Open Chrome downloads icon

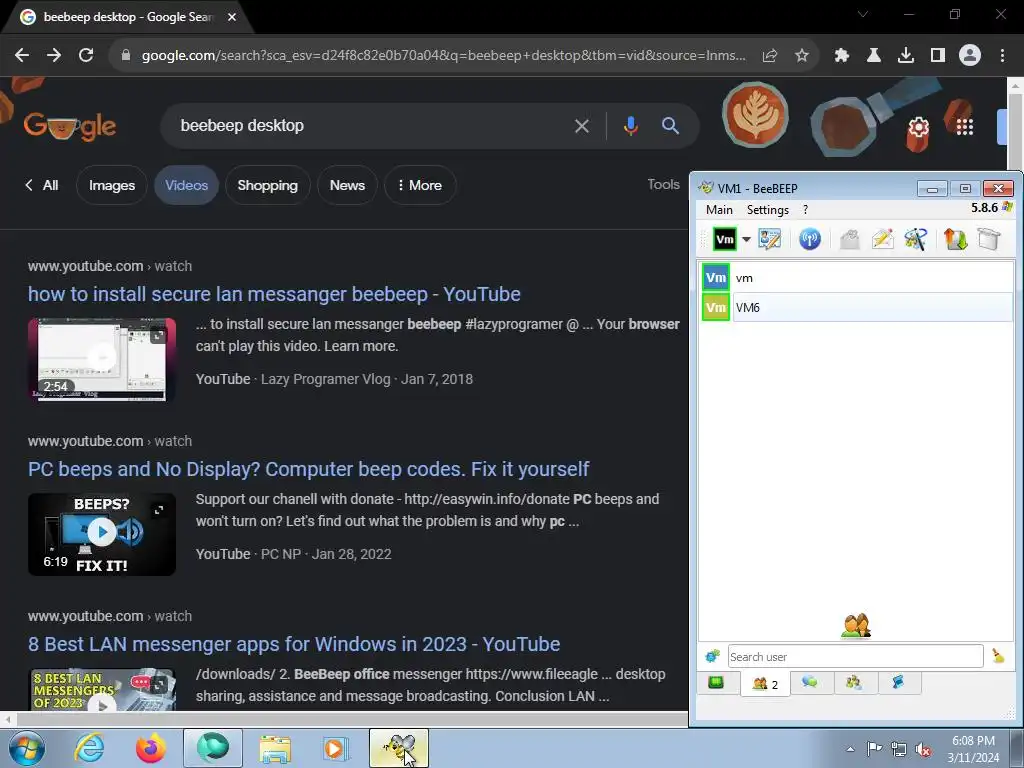906,56
